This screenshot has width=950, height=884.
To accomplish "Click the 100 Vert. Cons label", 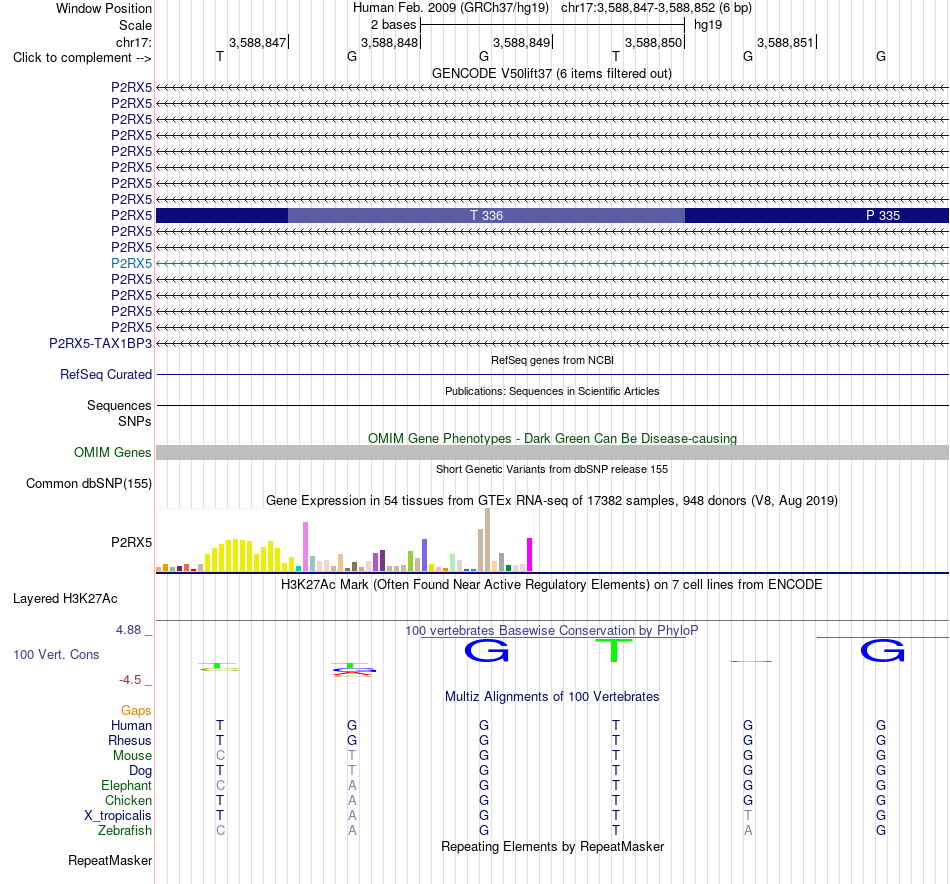I will (56, 654).
